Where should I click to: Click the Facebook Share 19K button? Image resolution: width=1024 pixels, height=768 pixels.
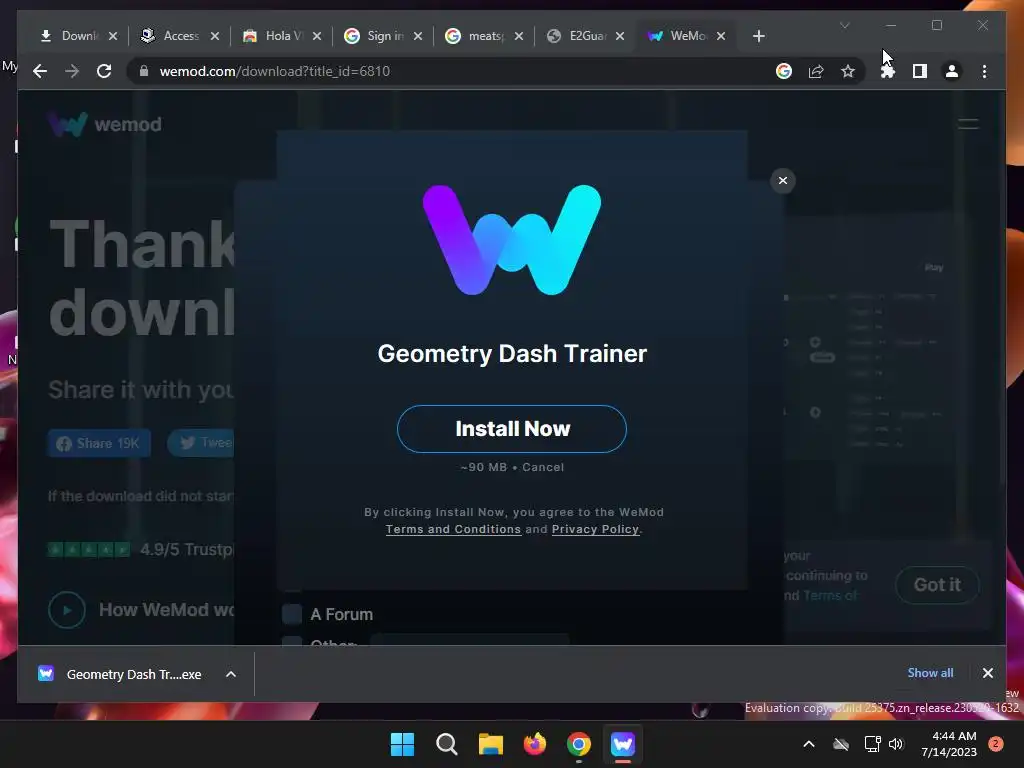[99, 443]
